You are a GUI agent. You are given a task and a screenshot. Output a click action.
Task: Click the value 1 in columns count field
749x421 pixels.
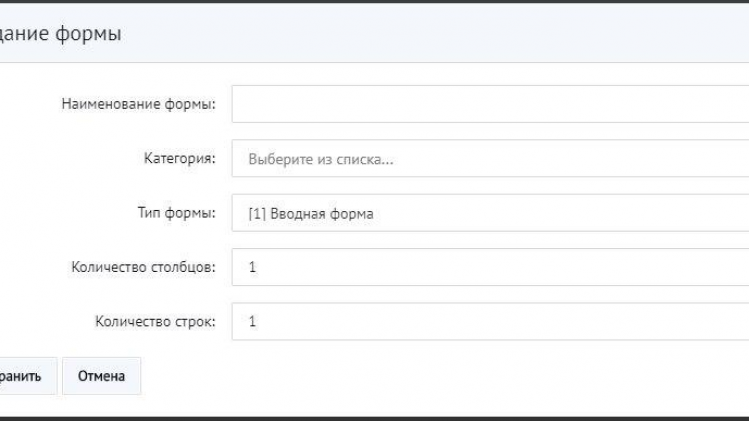pos(253,267)
